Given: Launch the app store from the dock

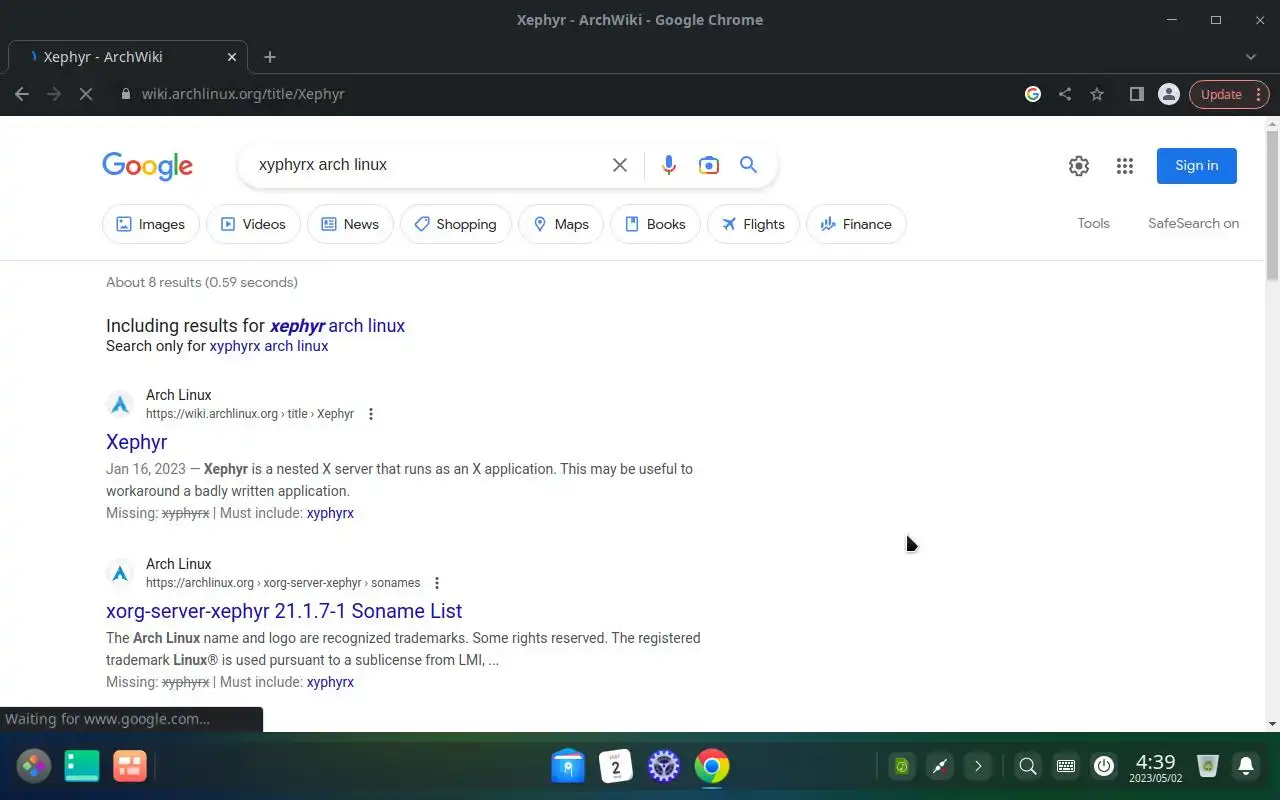Looking at the screenshot, I should [568, 766].
